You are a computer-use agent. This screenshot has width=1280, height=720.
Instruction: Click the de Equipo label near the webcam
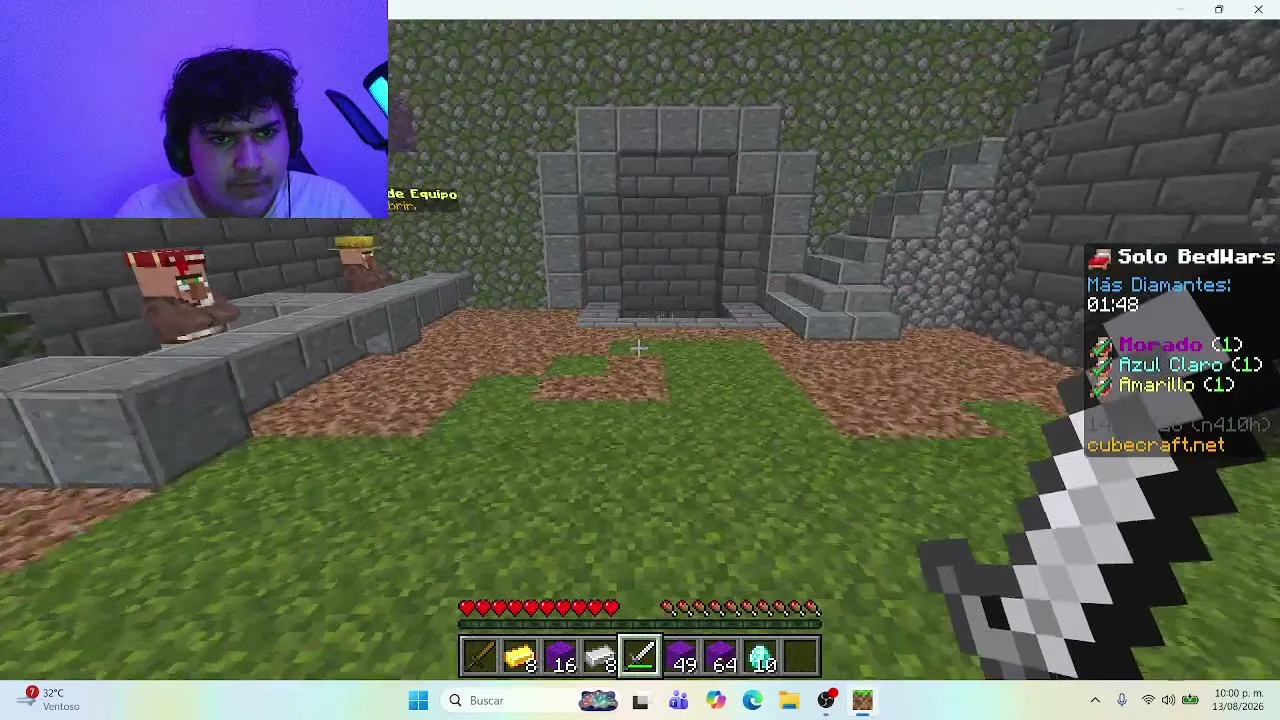pyautogui.click(x=423, y=194)
